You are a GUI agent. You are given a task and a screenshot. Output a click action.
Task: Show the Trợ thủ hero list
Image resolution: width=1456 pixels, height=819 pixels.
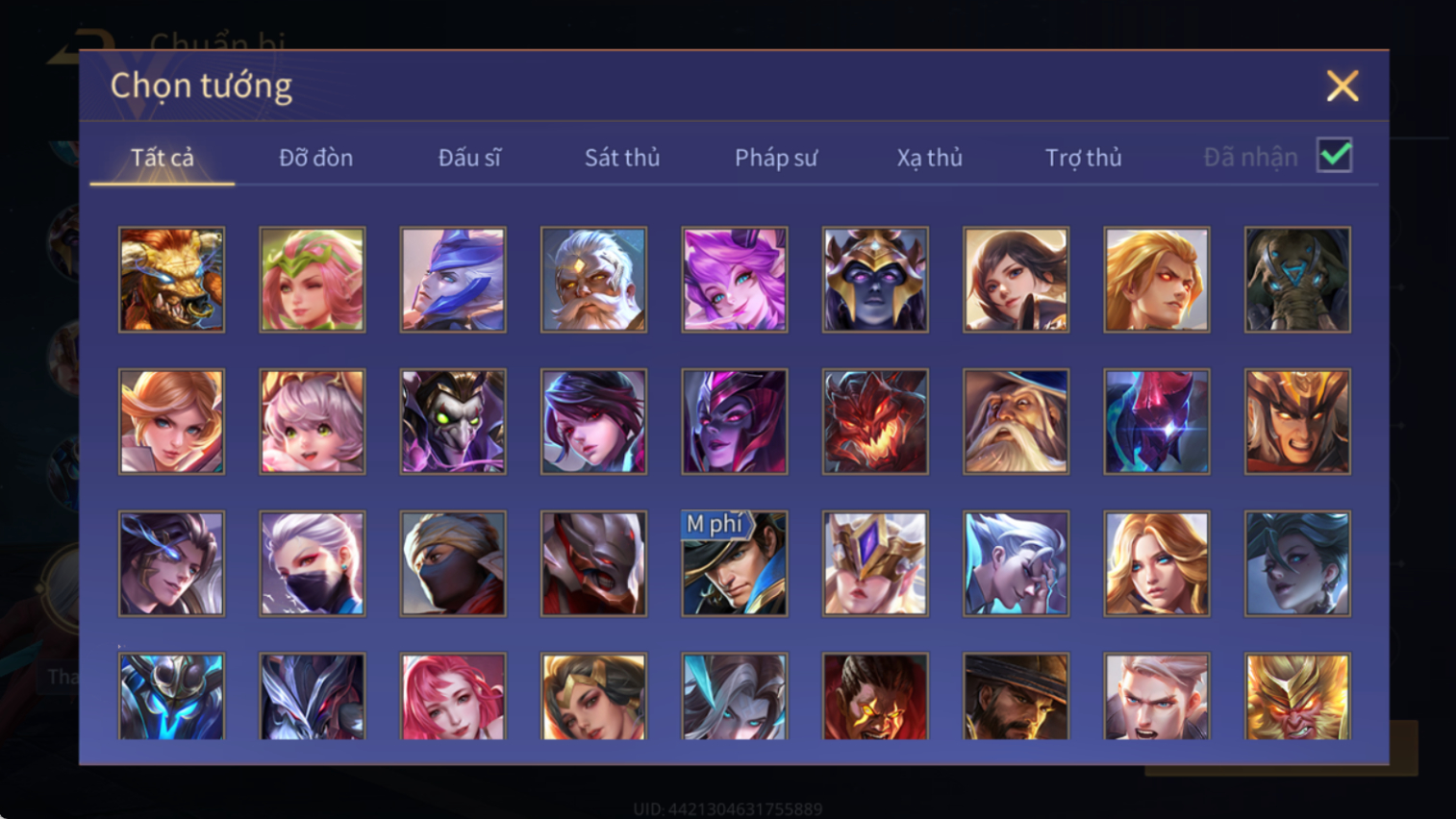1083,158
